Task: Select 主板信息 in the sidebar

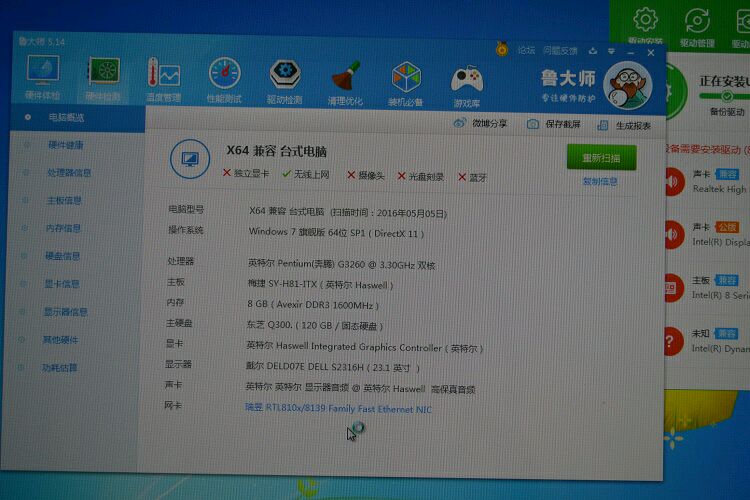Action: pyautogui.click(x=64, y=200)
